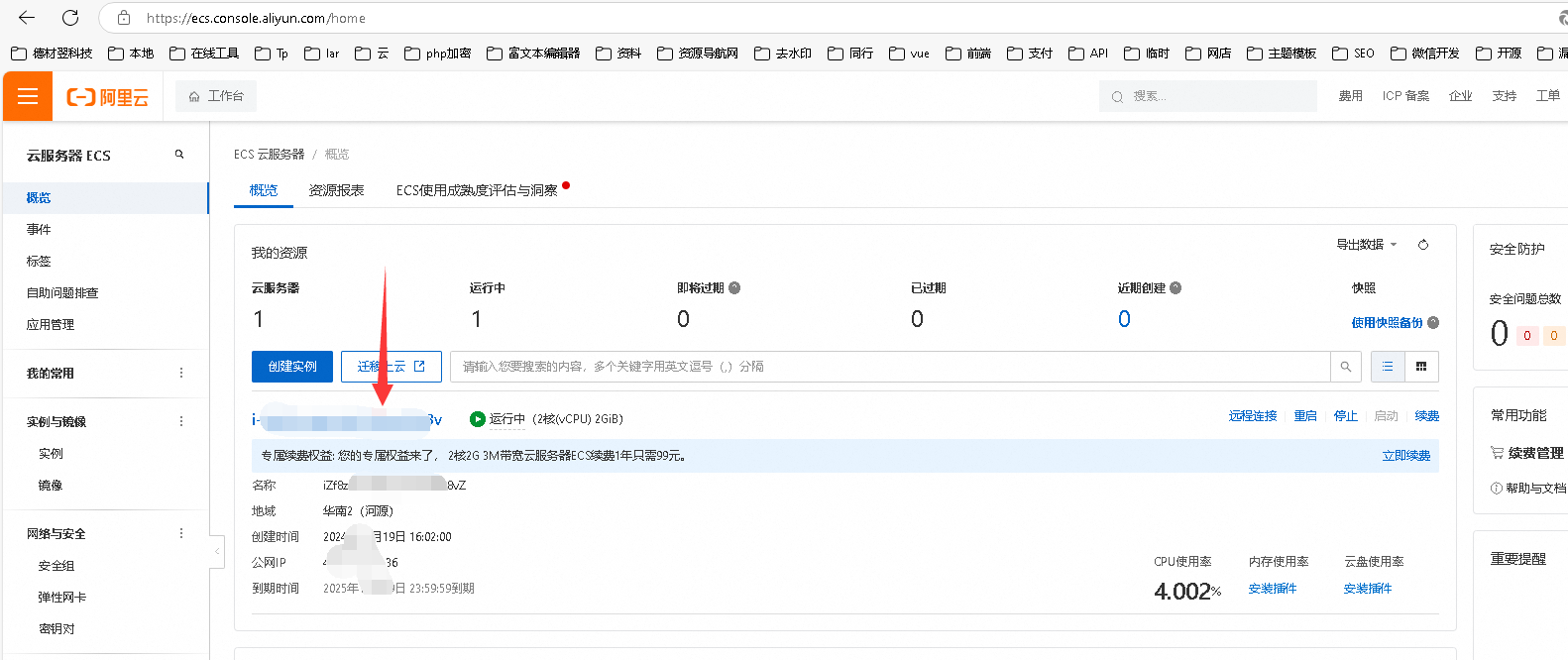View site information lock icon in address bar
1568x660 pixels.
point(124,18)
